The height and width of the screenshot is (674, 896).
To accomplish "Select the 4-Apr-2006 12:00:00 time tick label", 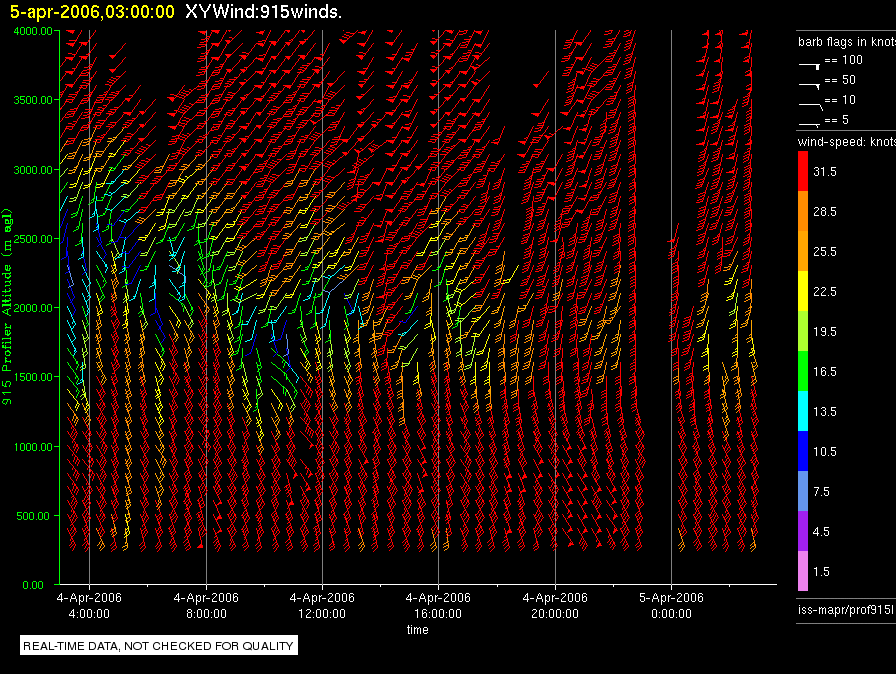I will 322,605.
